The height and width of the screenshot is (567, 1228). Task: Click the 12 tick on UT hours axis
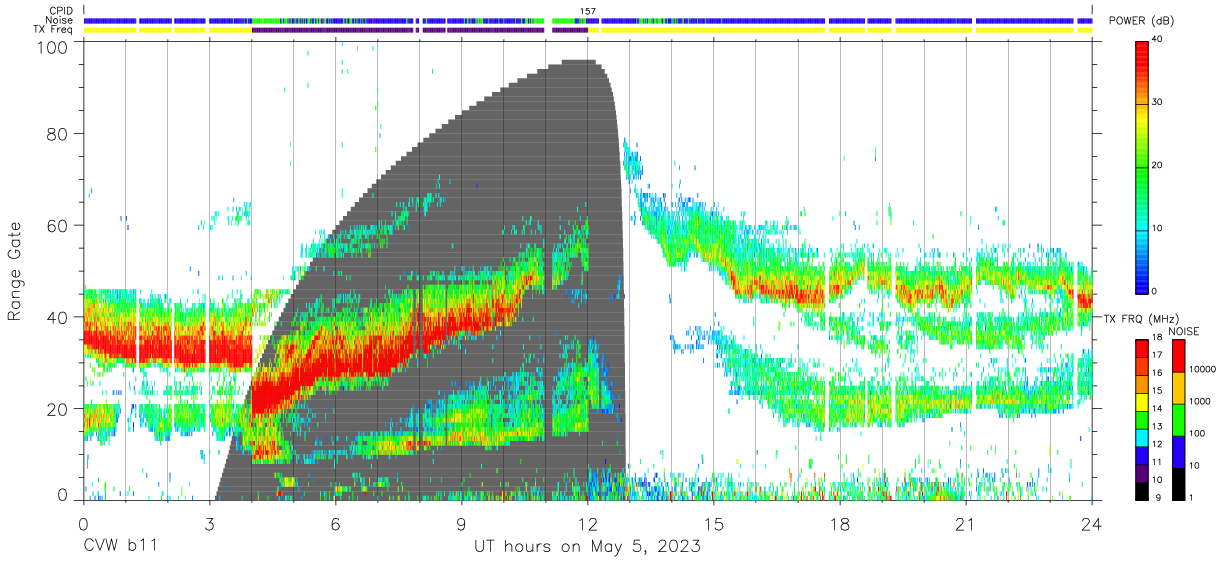tap(588, 523)
